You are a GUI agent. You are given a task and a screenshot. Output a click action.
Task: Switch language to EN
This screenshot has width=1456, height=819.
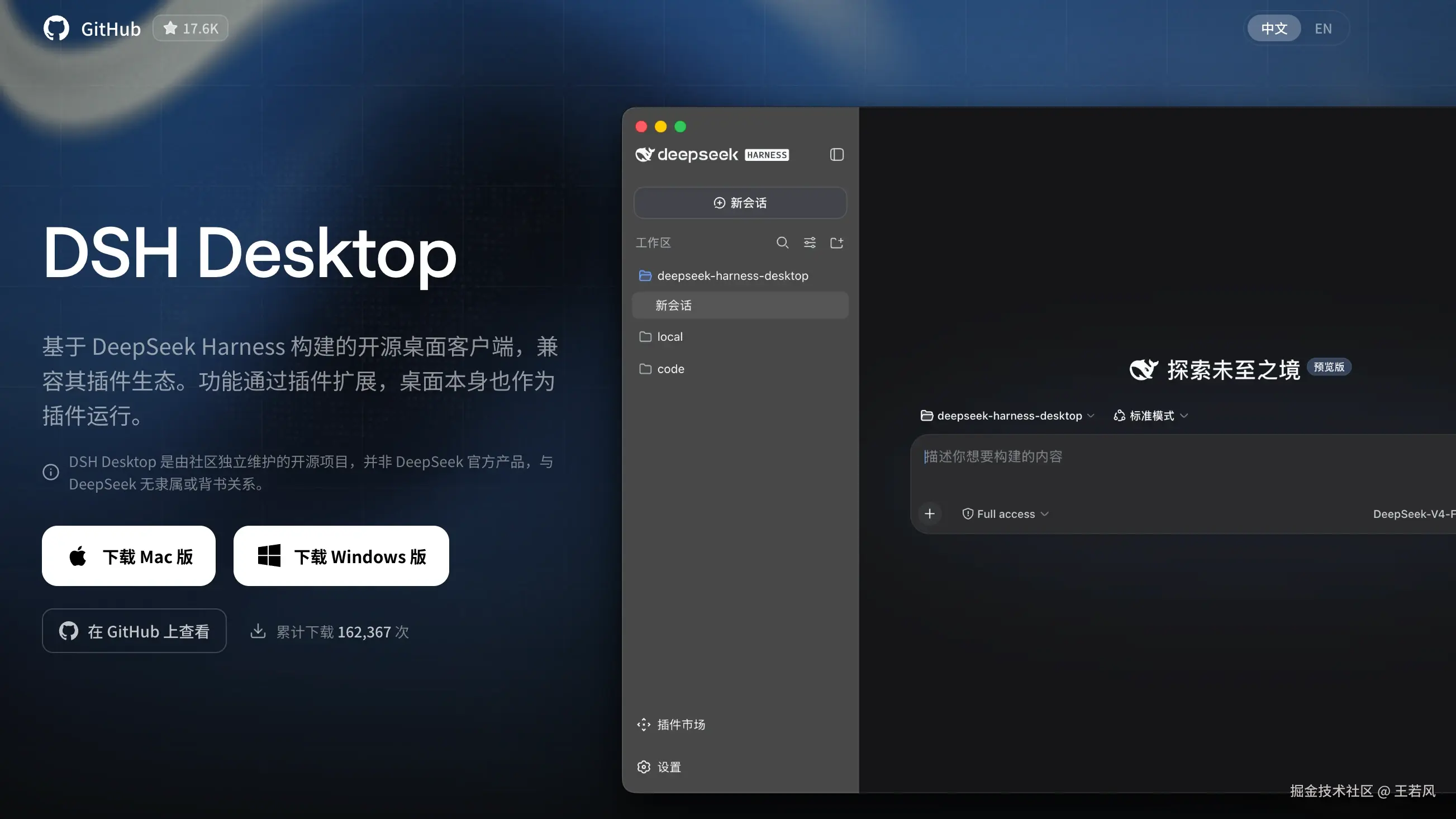pyautogui.click(x=1323, y=28)
